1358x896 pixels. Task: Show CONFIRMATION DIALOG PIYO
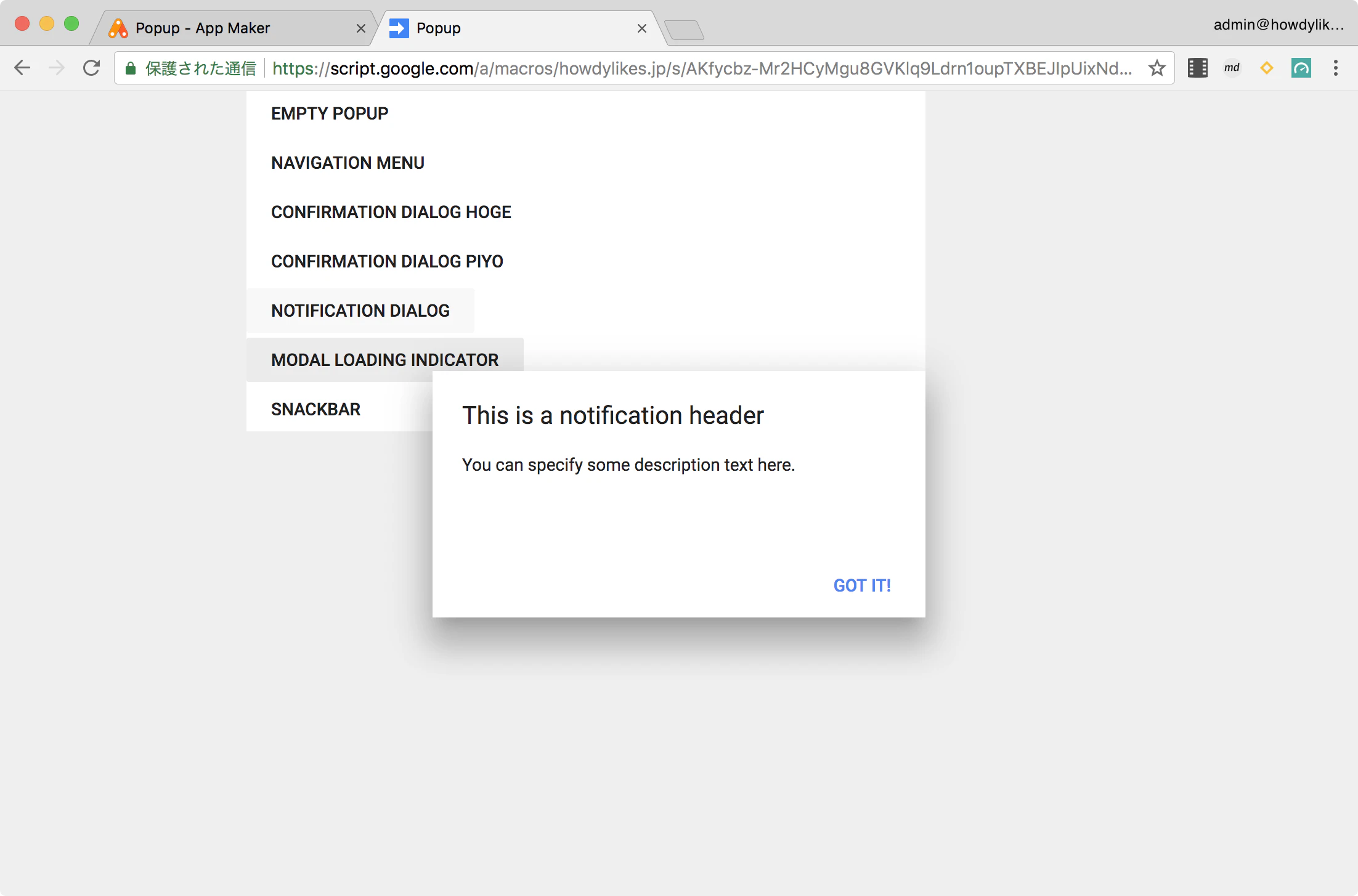click(387, 261)
